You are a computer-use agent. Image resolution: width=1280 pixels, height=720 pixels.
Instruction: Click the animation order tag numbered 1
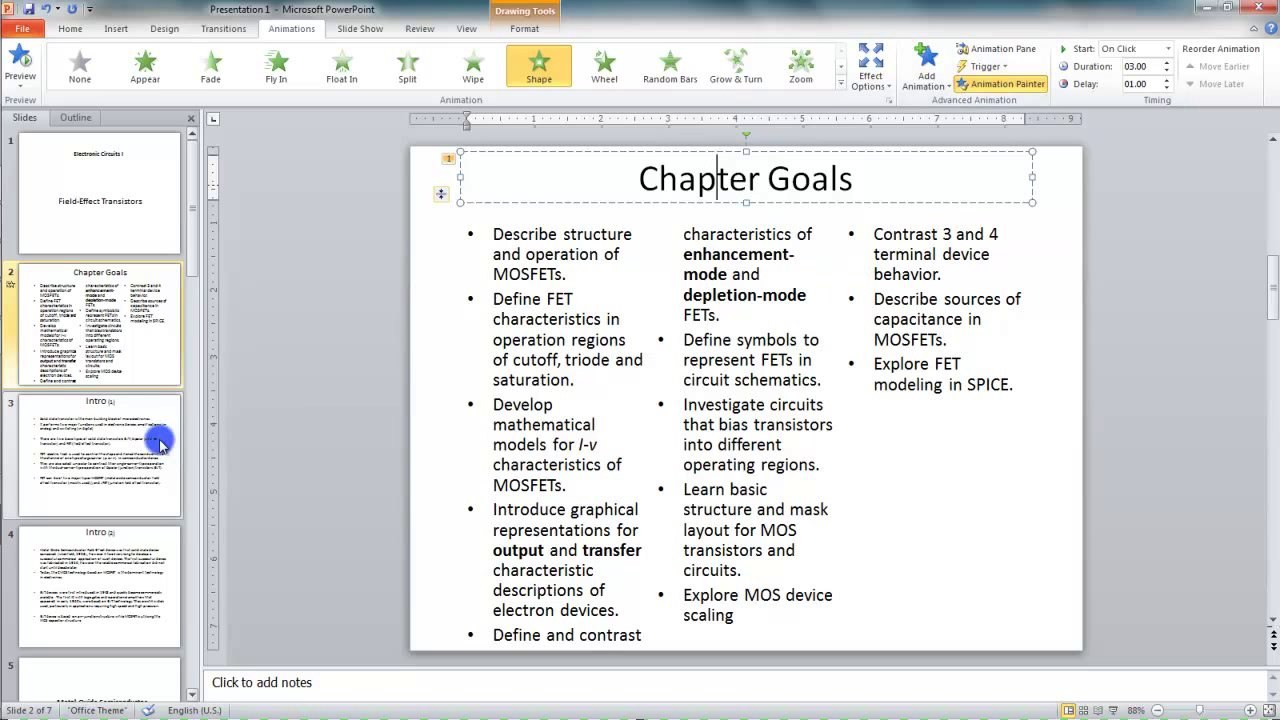coord(448,158)
